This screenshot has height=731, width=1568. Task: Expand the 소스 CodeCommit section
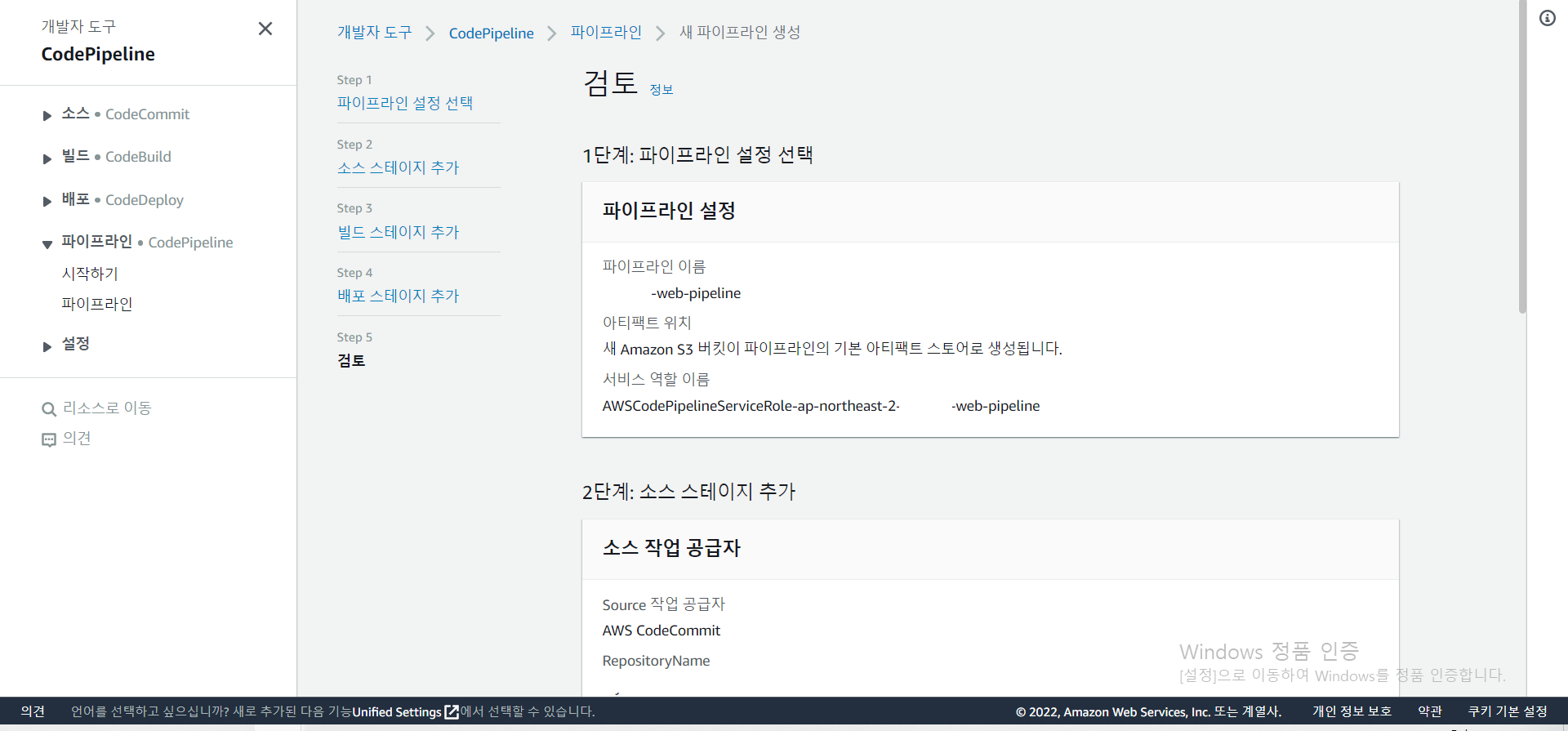(47, 115)
